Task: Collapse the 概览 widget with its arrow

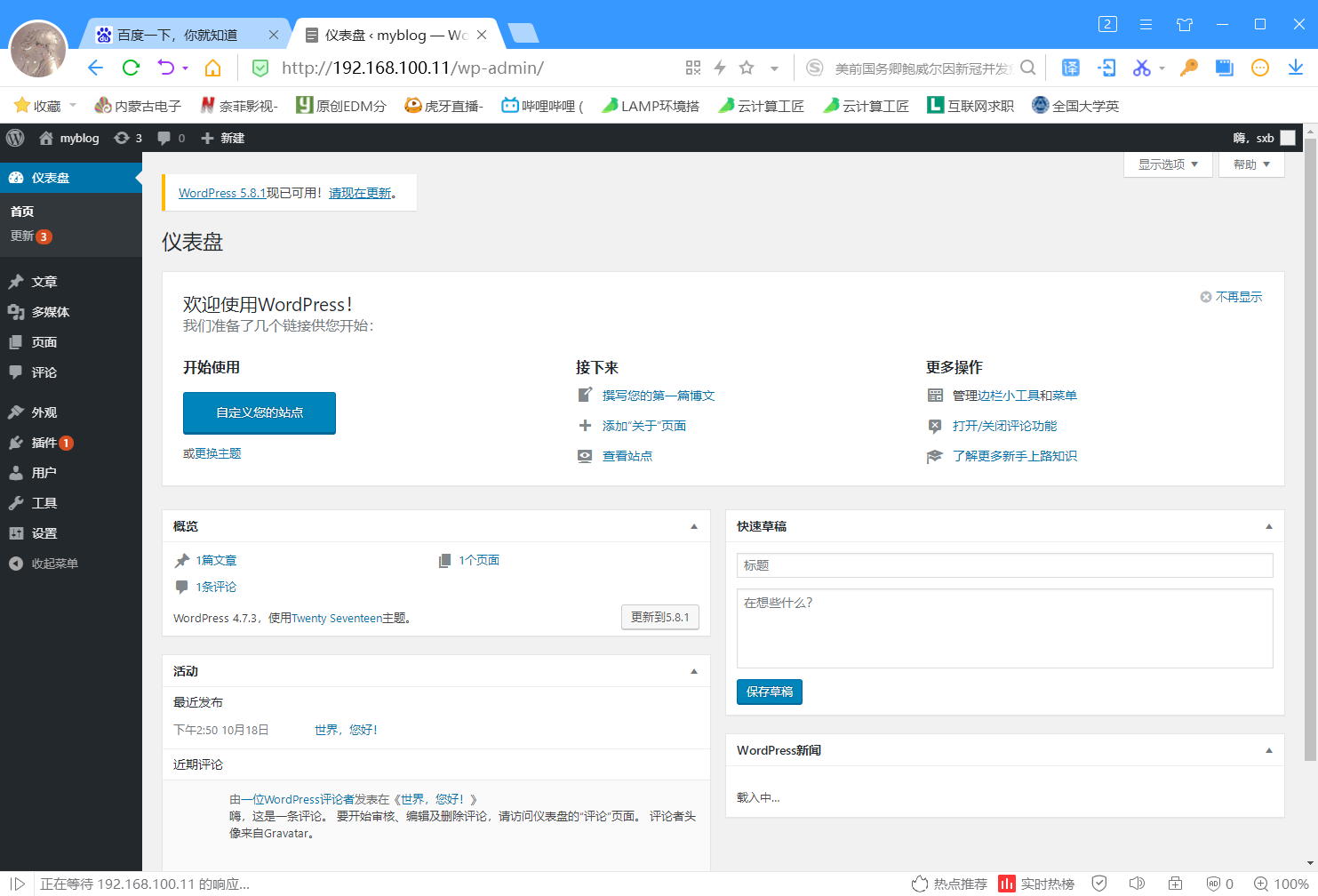Action: (x=694, y=526)
